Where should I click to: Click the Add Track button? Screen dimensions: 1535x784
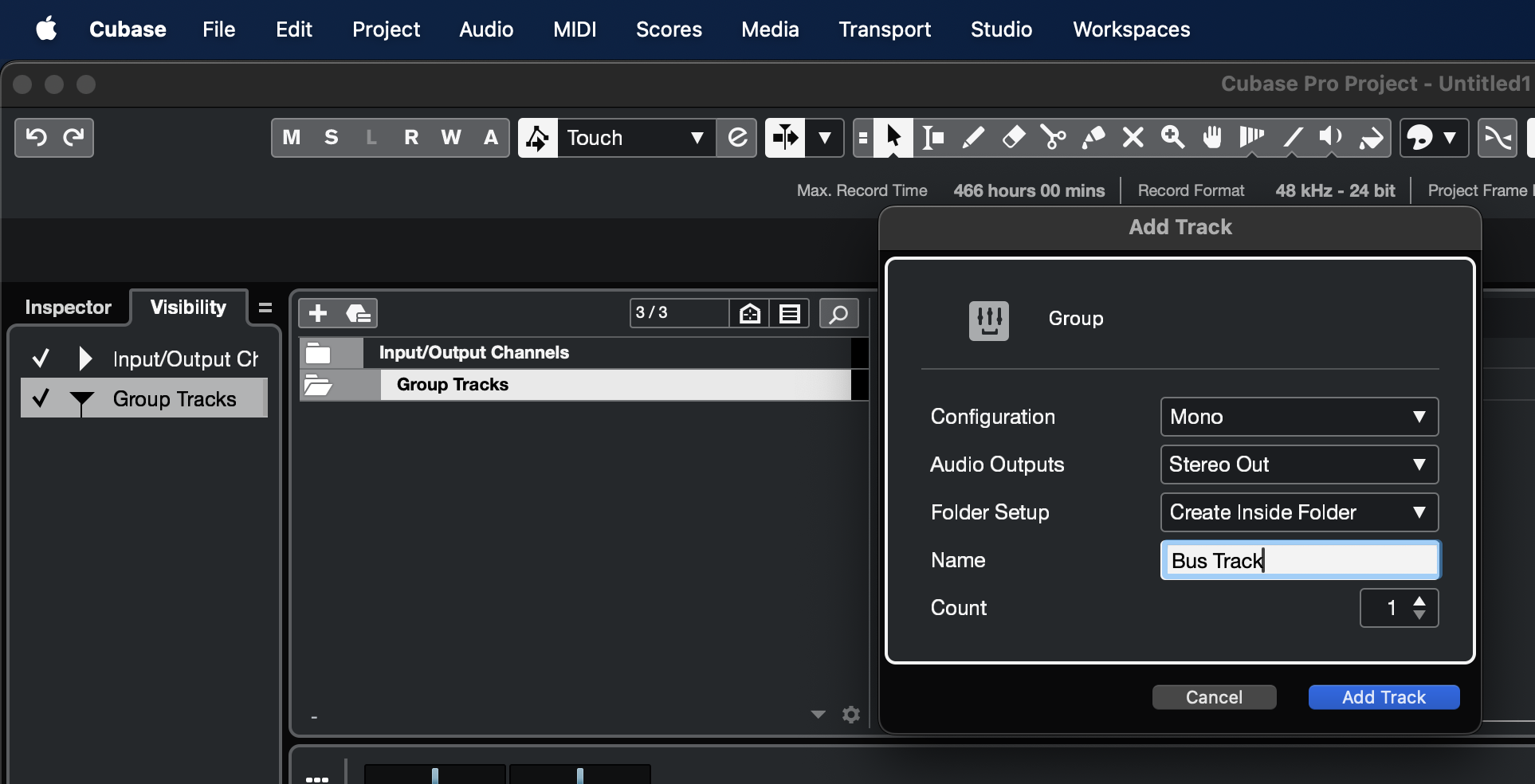point(1384,697)
